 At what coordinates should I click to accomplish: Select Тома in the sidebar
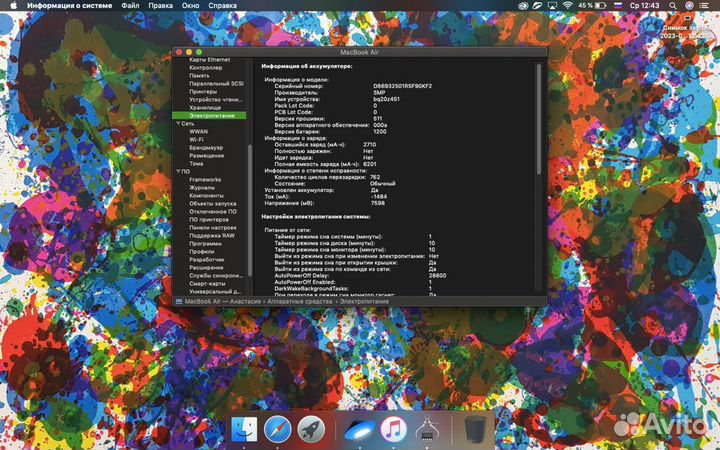(196, 163)
